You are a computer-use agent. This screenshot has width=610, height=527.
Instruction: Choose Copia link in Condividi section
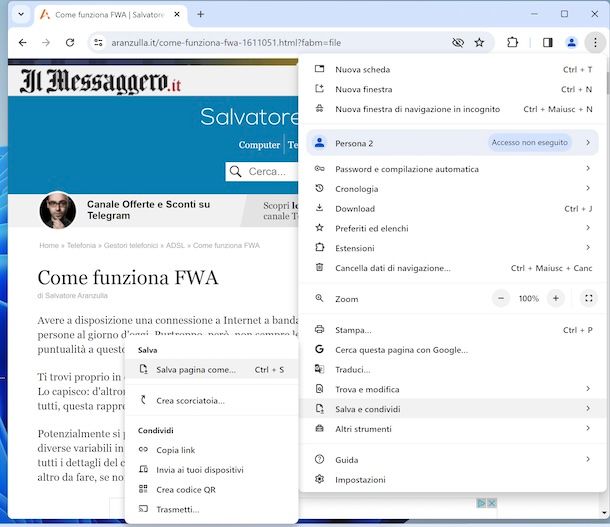click(212, 450)
